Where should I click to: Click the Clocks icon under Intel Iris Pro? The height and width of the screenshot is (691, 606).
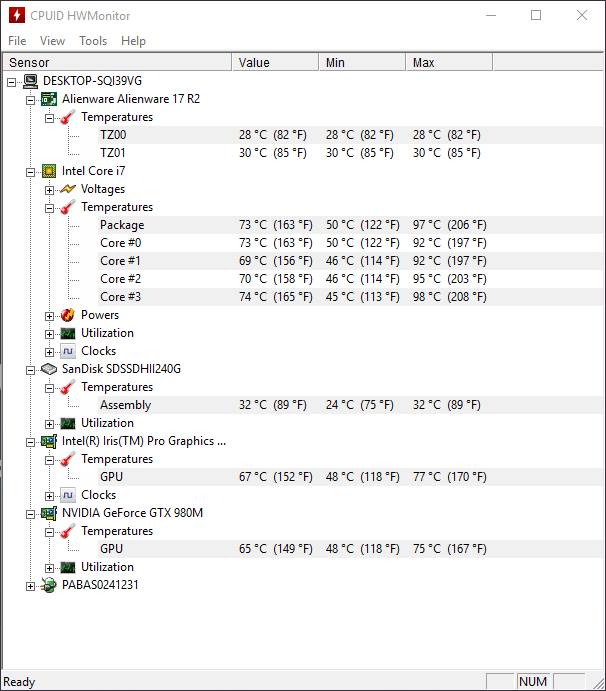coord(68,495)
